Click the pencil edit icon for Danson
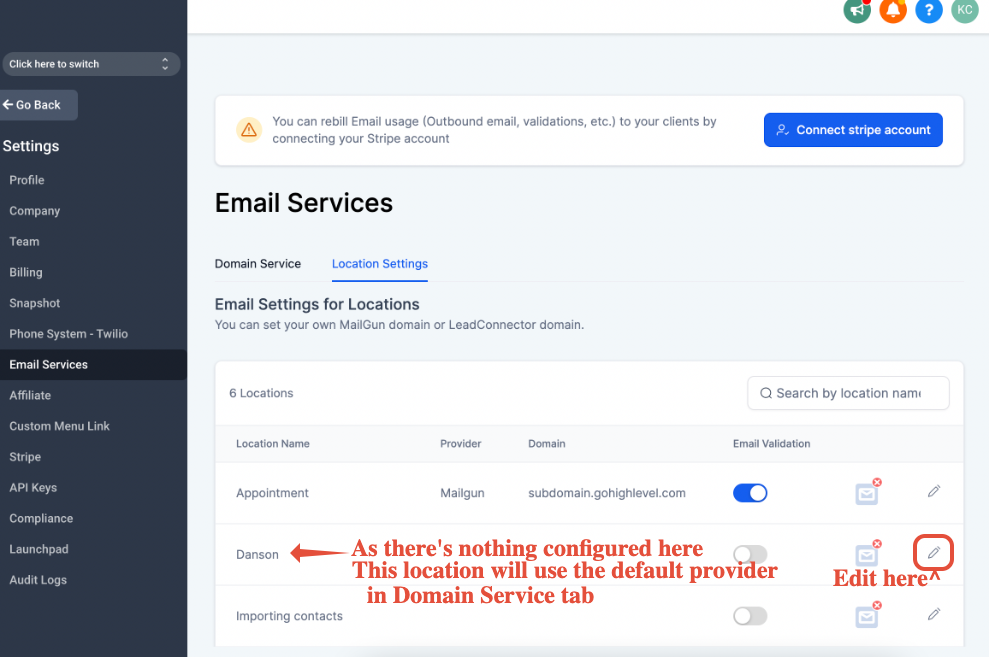Screen dimensions: 989x657 click(x=933, y=553)
